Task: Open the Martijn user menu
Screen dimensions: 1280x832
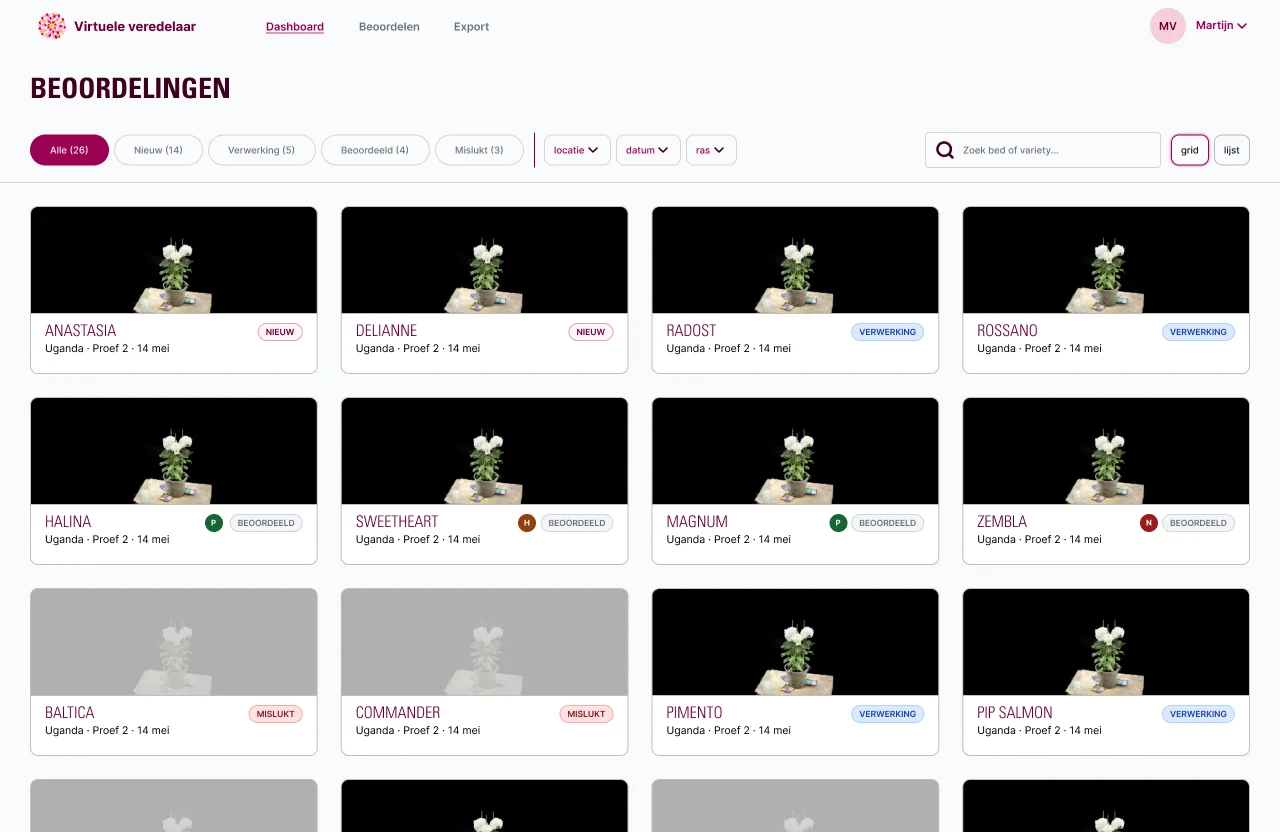Action: [x=1221, y=26]
